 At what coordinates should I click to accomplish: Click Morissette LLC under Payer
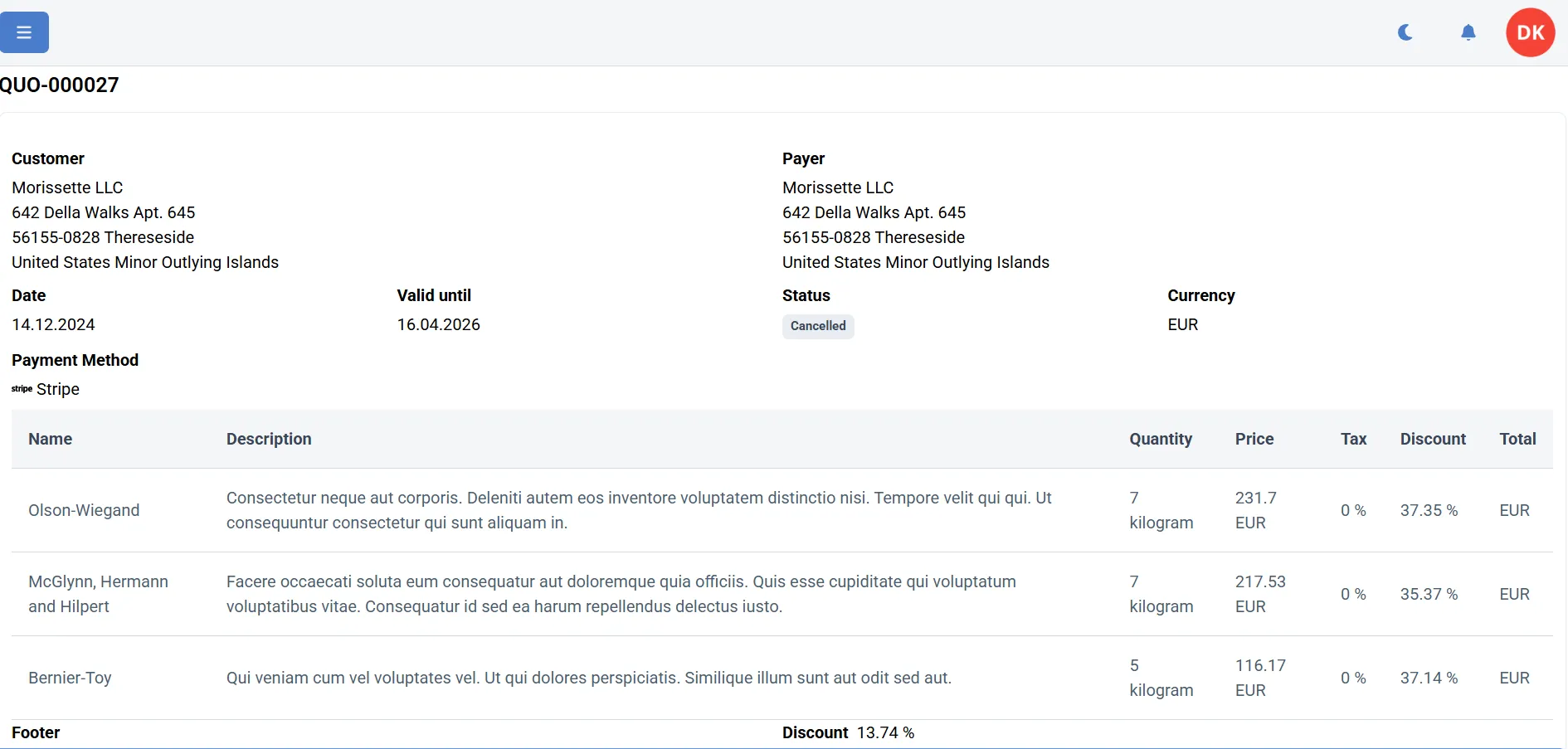(x=838, y=187)
